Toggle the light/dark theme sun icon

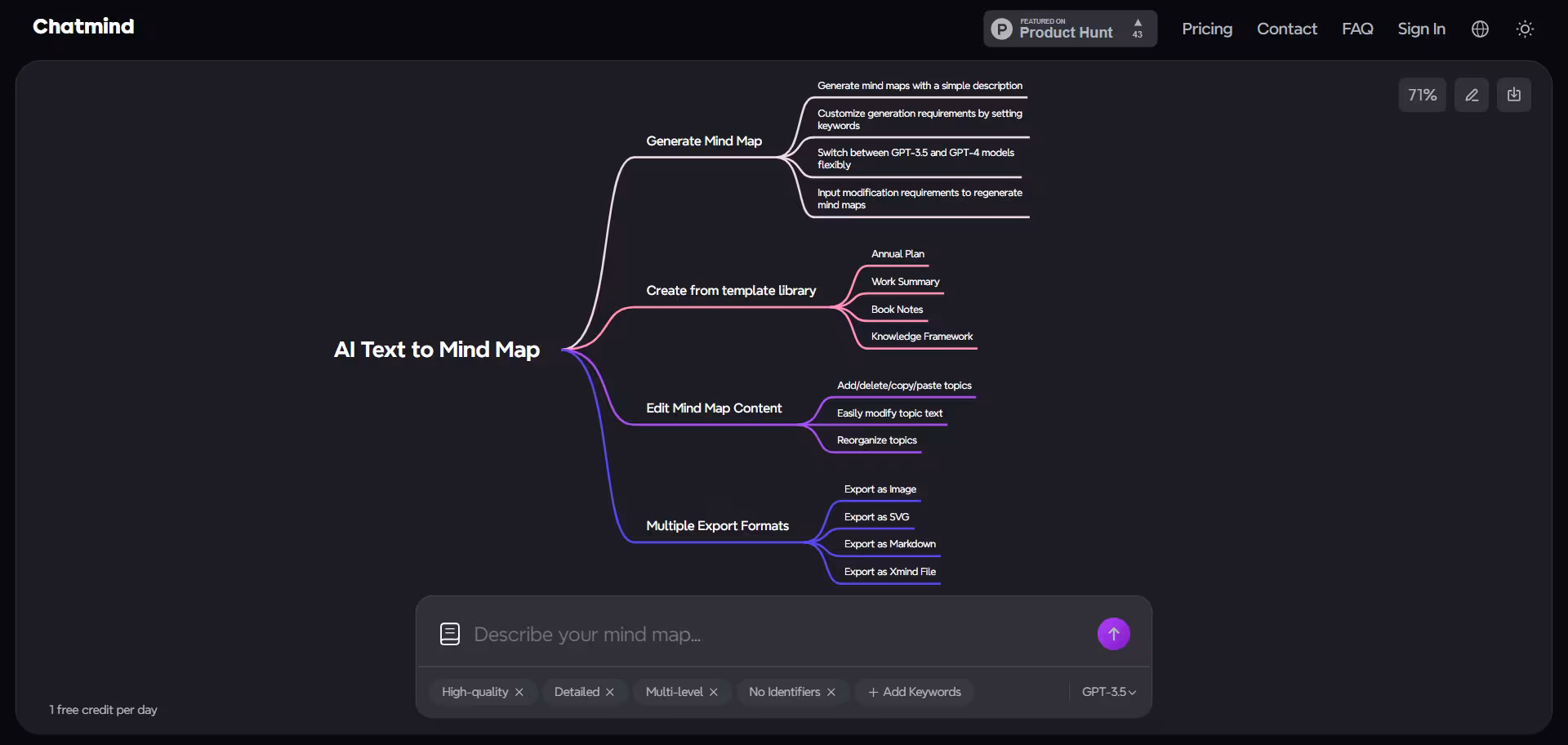point(1525,29)
